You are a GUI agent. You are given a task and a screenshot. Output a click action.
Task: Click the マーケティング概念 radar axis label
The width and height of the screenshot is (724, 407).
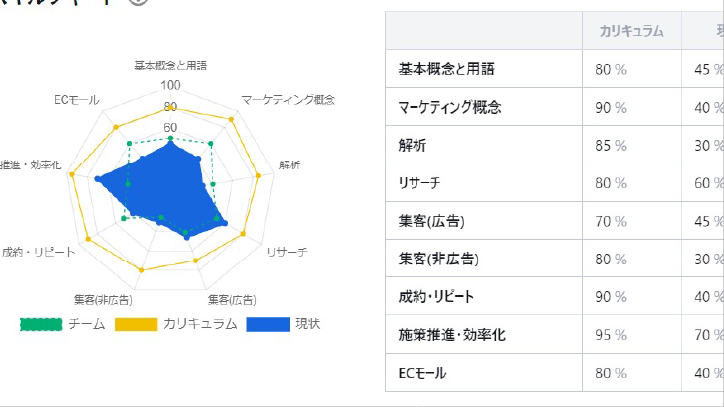[287, 100]
